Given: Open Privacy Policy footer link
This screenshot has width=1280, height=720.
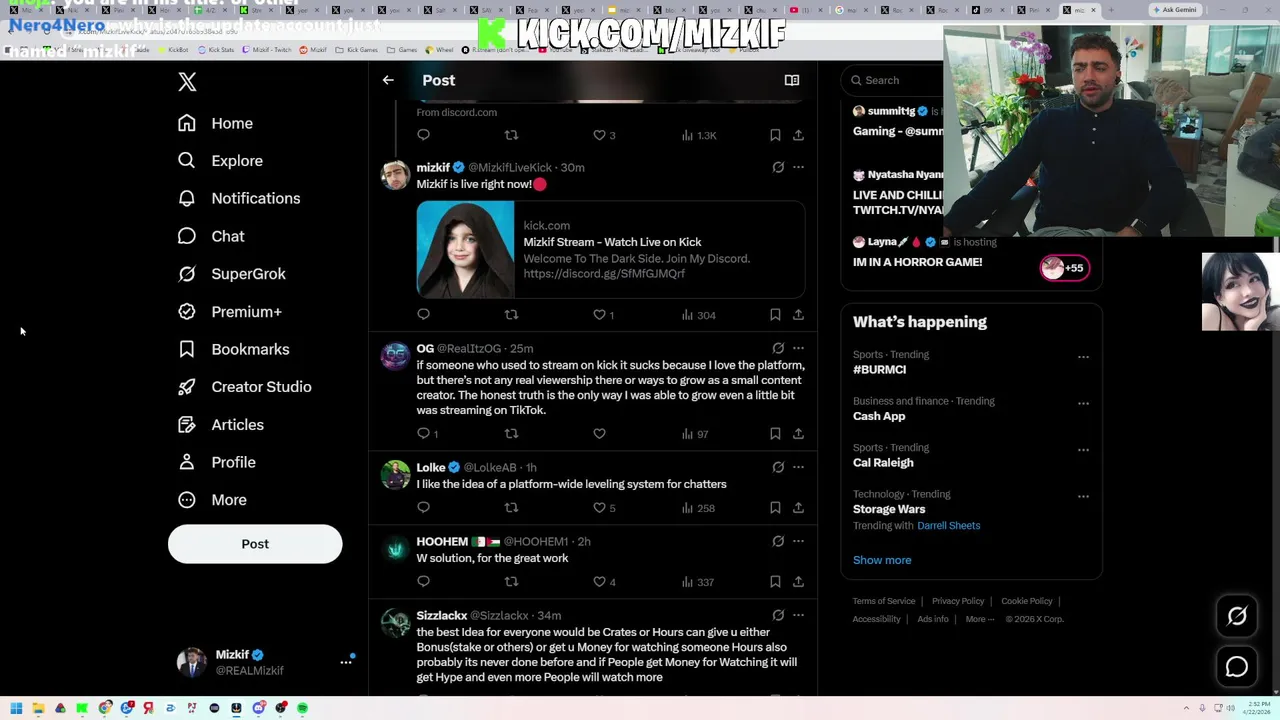Looking at the screenshot, I should pos(958,601).
